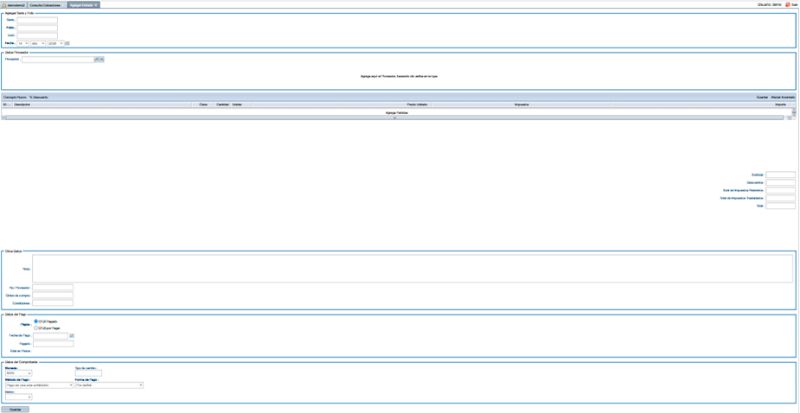This screenshot has width=800, height=413.
Task: Click the Tipo de cambio field
Action: tap(88, 374)
